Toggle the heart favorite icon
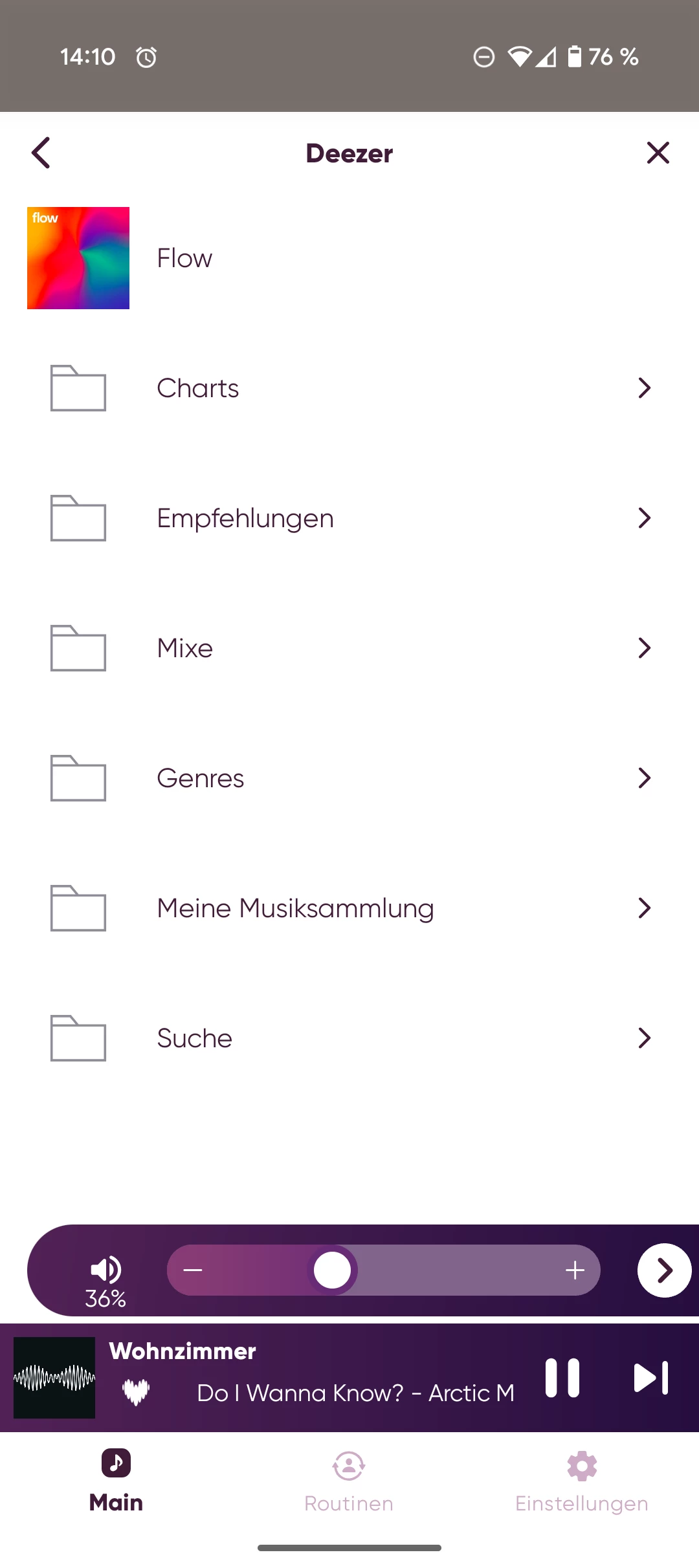This screenshot has width=699, height=1568. point(136,1392)
